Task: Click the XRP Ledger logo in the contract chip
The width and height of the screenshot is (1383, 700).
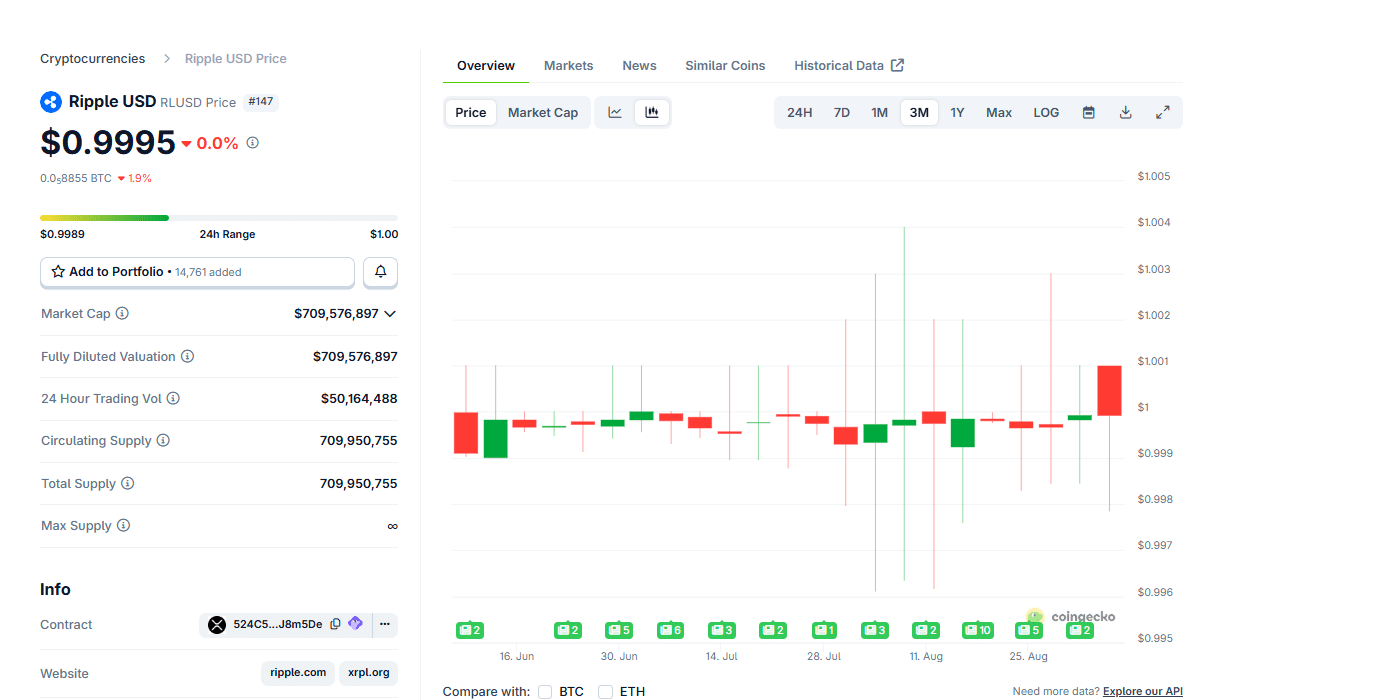Action: pyautogui.click(x=217, y=625)
